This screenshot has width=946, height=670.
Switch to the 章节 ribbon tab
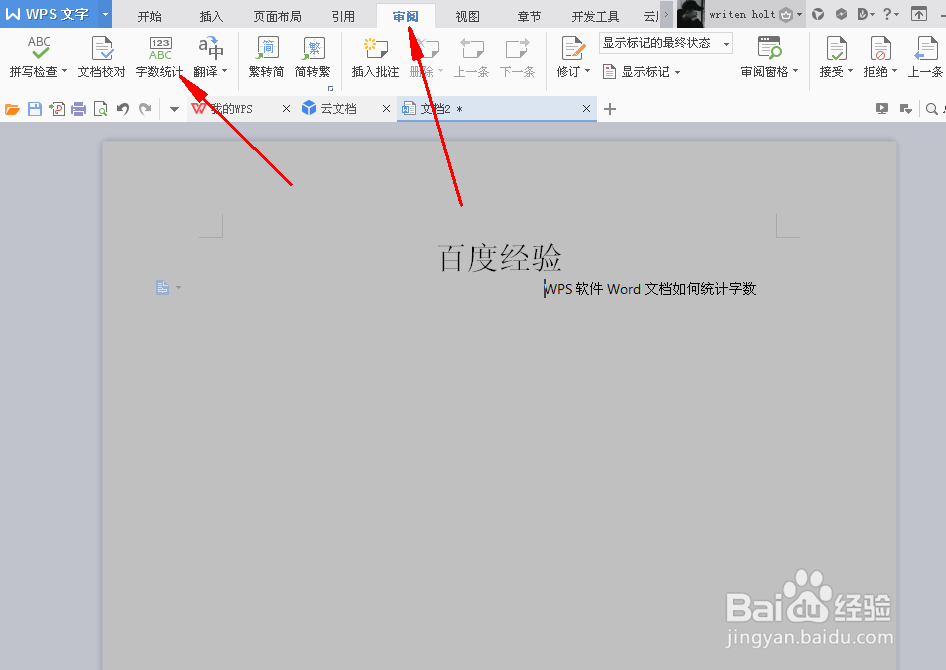tap(529, 16)
